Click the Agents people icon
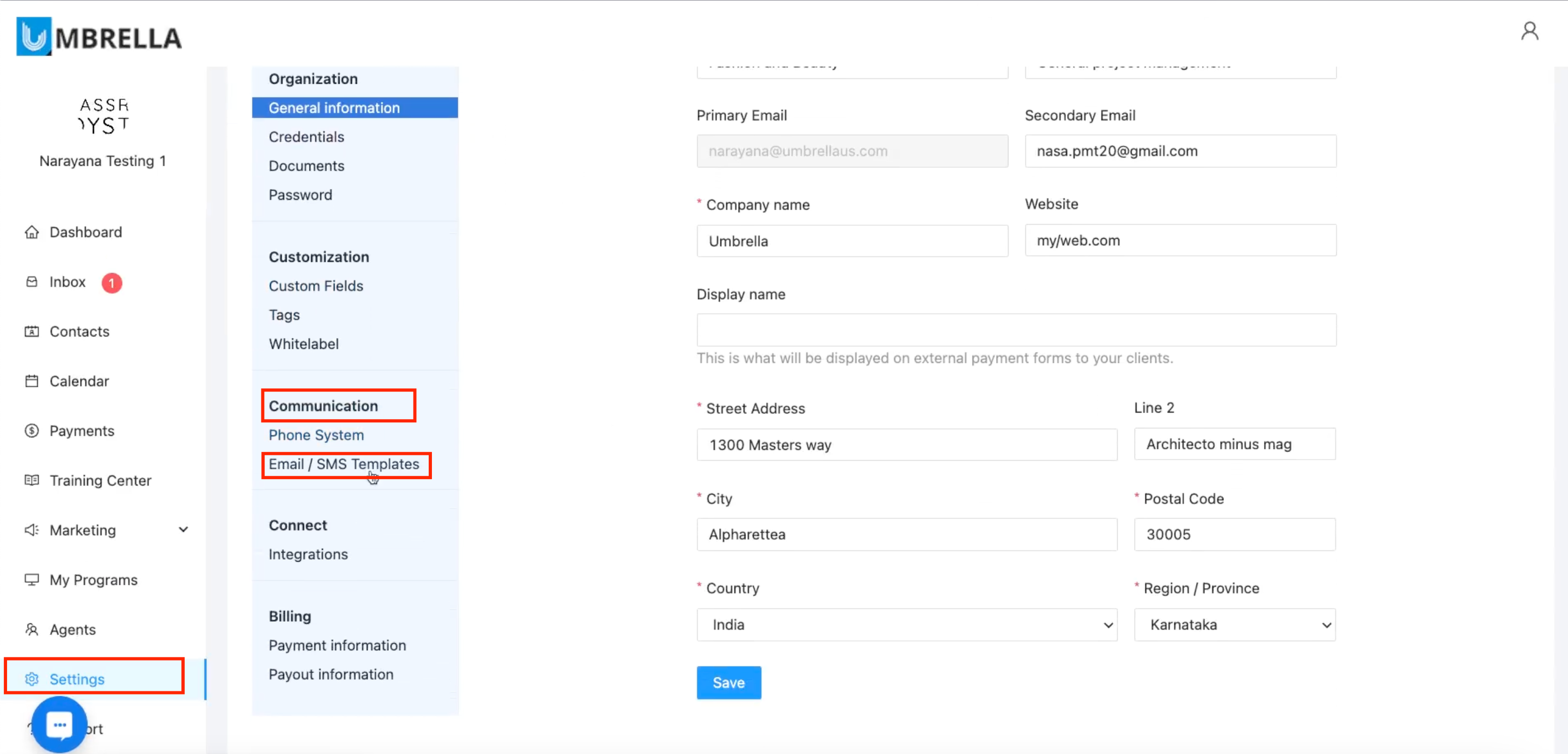Viewport: 1568px width, 754px height. [32, 629]
